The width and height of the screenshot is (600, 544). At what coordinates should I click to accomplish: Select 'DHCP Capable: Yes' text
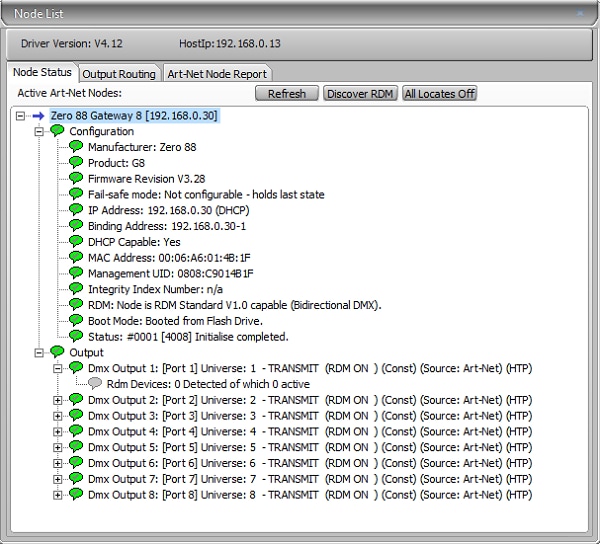(134, 242)
